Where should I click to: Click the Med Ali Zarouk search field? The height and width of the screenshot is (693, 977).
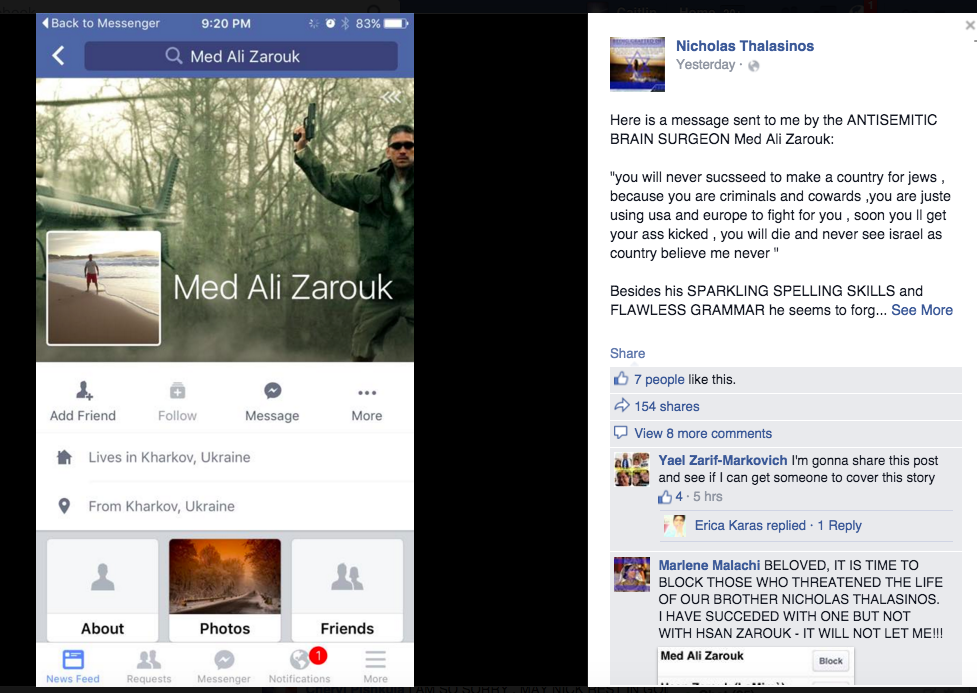[241, 56]
